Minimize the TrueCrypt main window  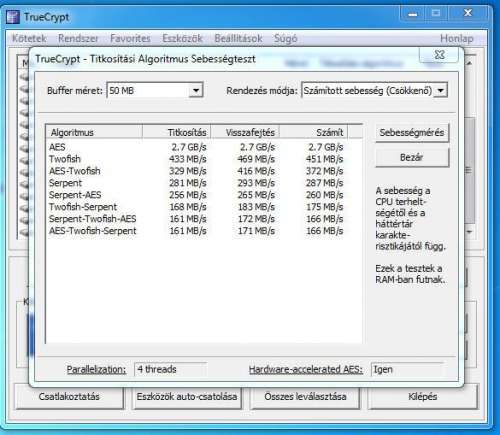413,14
